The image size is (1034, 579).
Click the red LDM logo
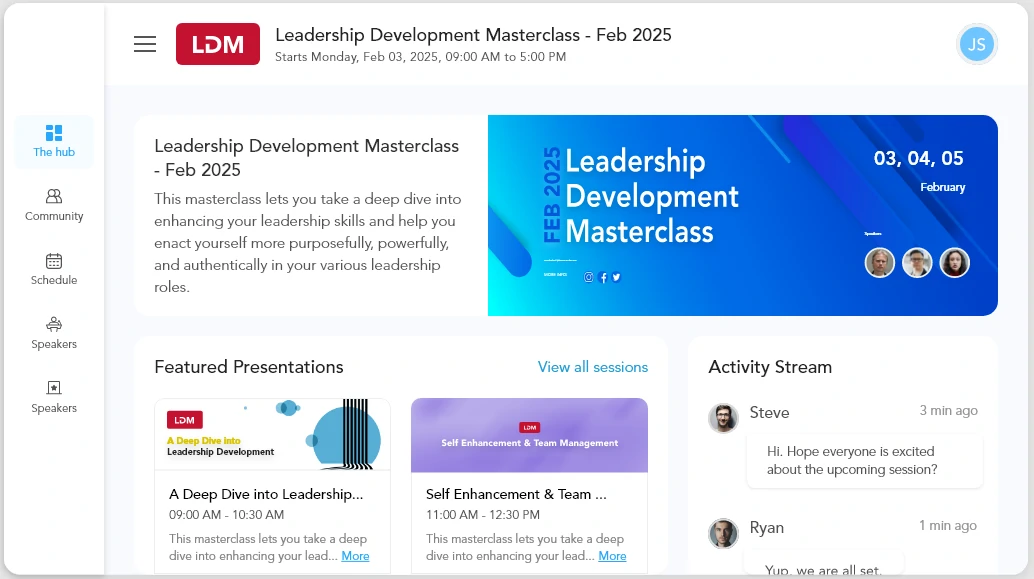[x=218, y=44]
